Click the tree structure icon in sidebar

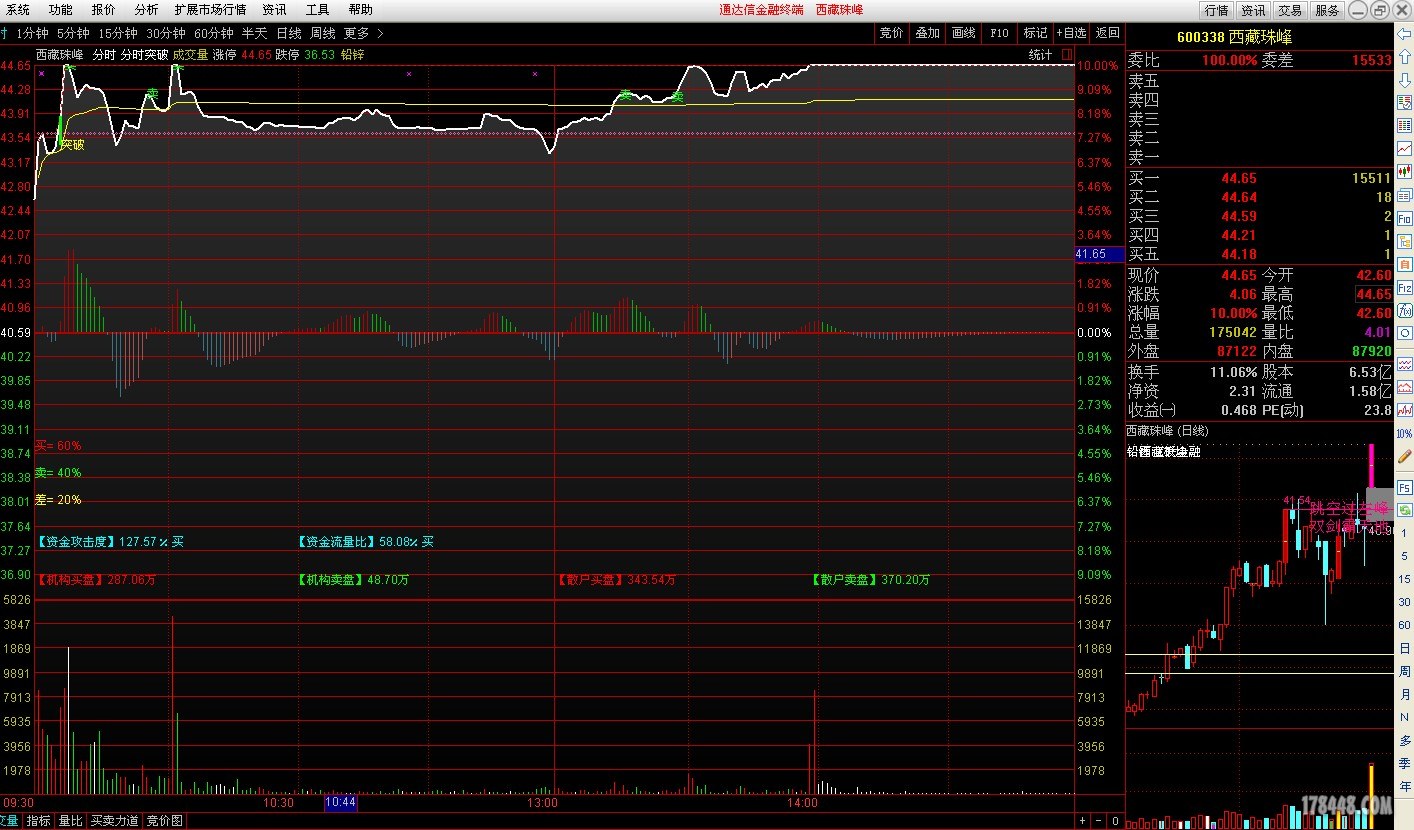tap(1404, 241)
